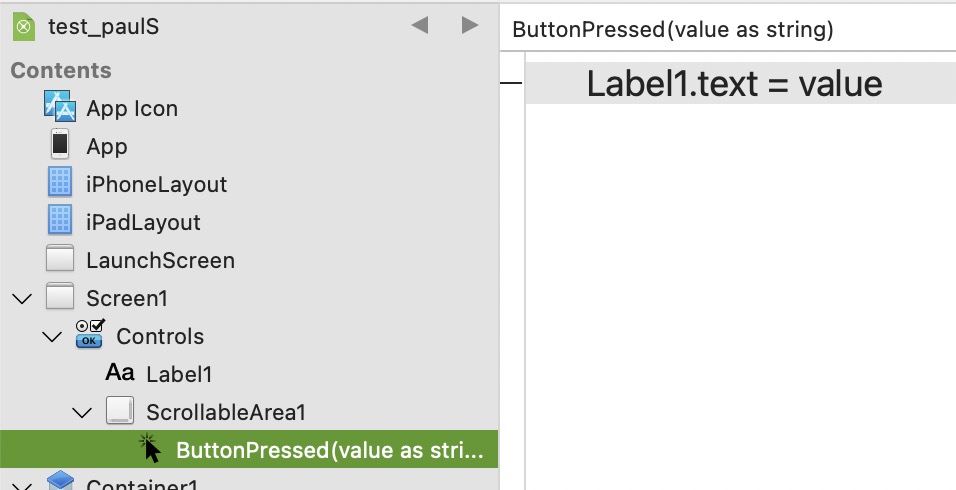The image size is (956, 490).
Task: Click the Screen1 window icon
Action: [x=60, y=298]
